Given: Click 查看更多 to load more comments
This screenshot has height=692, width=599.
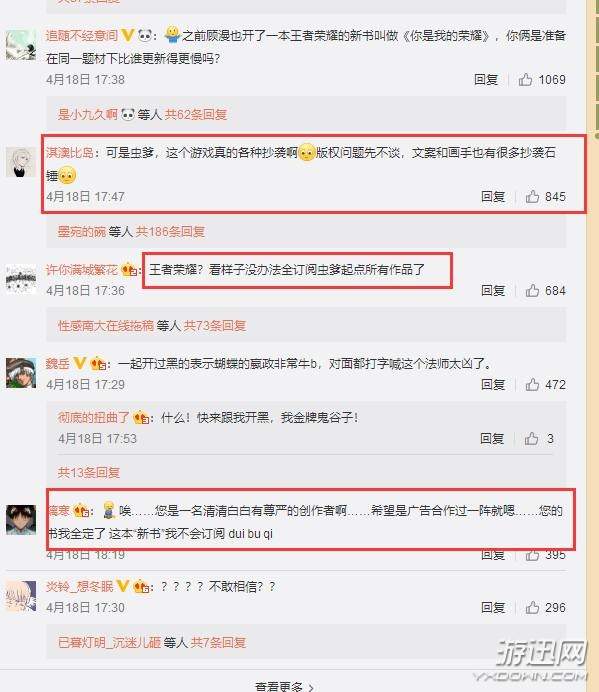Looking at the screenshot, I should 284,687.
